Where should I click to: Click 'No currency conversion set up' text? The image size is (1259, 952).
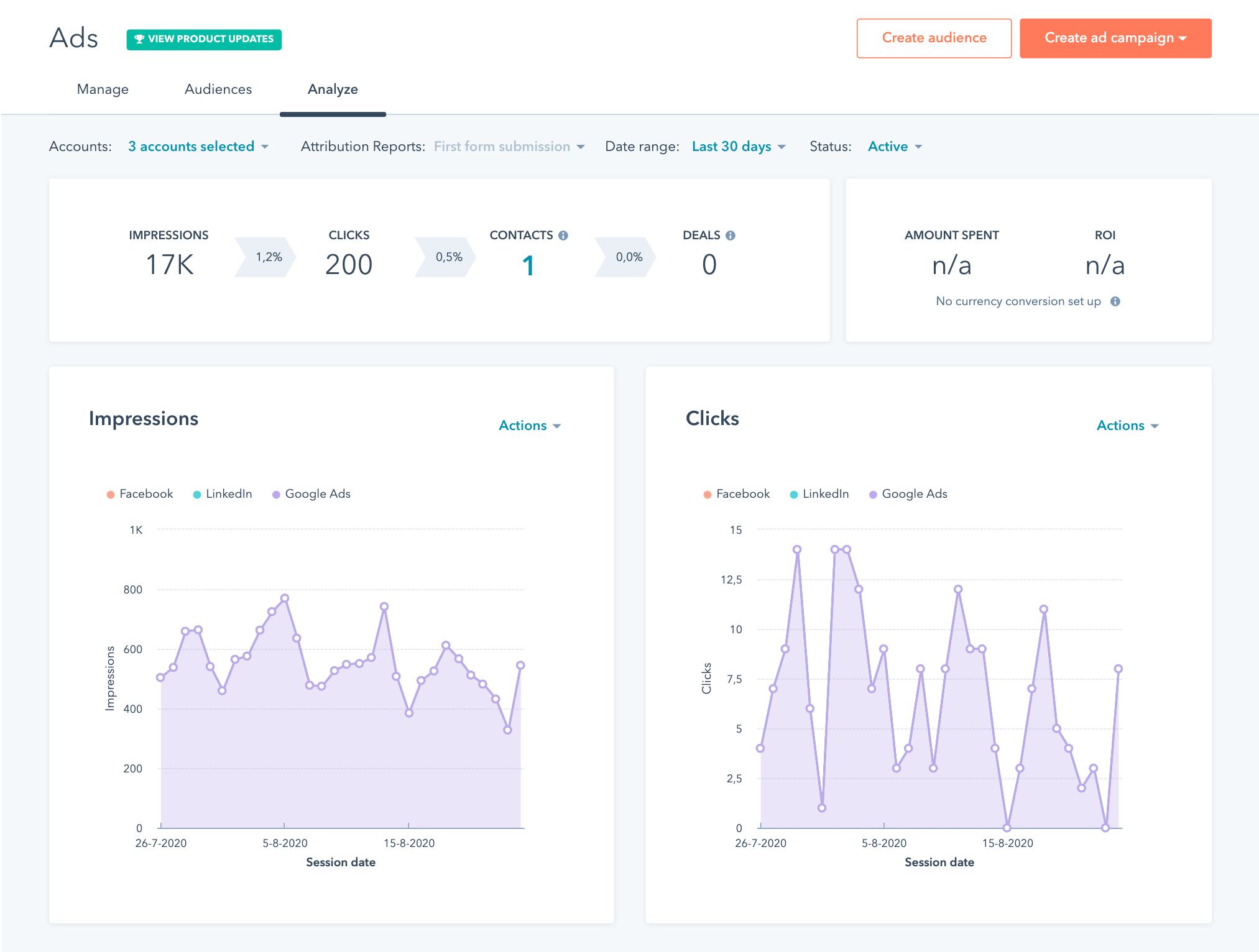[x=1018, y=301]
